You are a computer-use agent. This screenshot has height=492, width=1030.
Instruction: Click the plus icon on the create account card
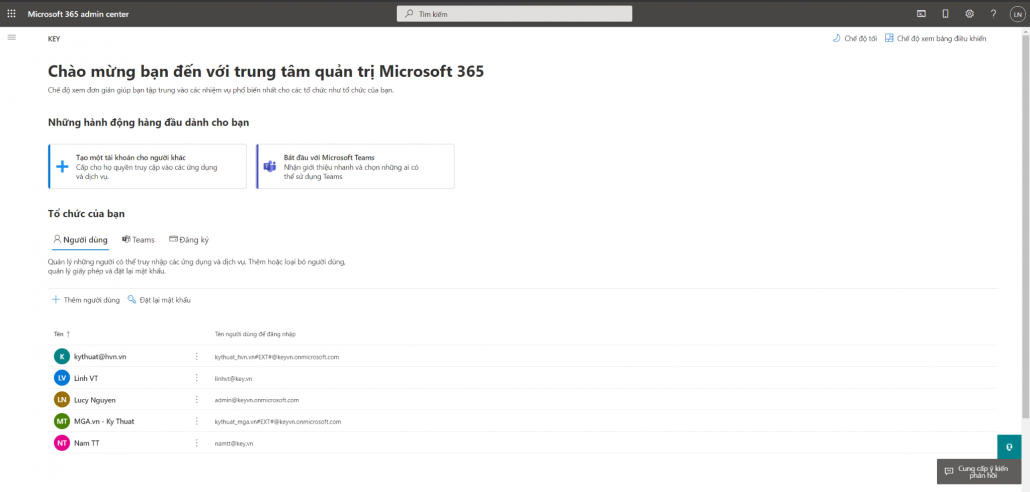click(x=62, y=167)
